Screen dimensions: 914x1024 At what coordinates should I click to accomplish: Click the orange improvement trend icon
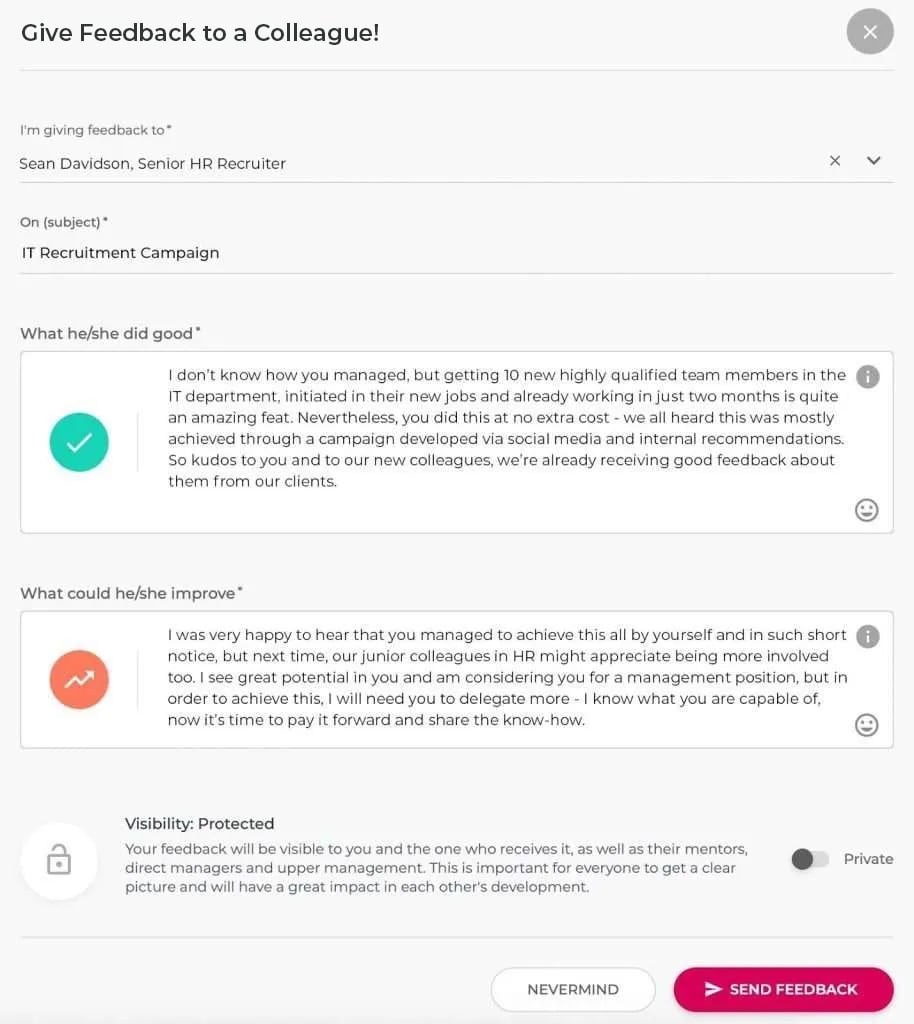coord(79,679)
